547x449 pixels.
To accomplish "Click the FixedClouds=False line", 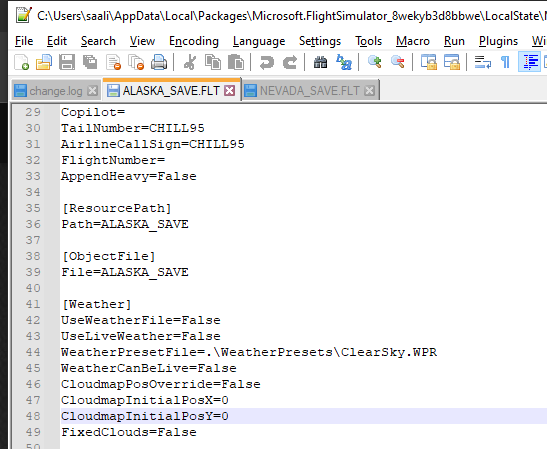I will pyautogui.click(x=129, y=432).
